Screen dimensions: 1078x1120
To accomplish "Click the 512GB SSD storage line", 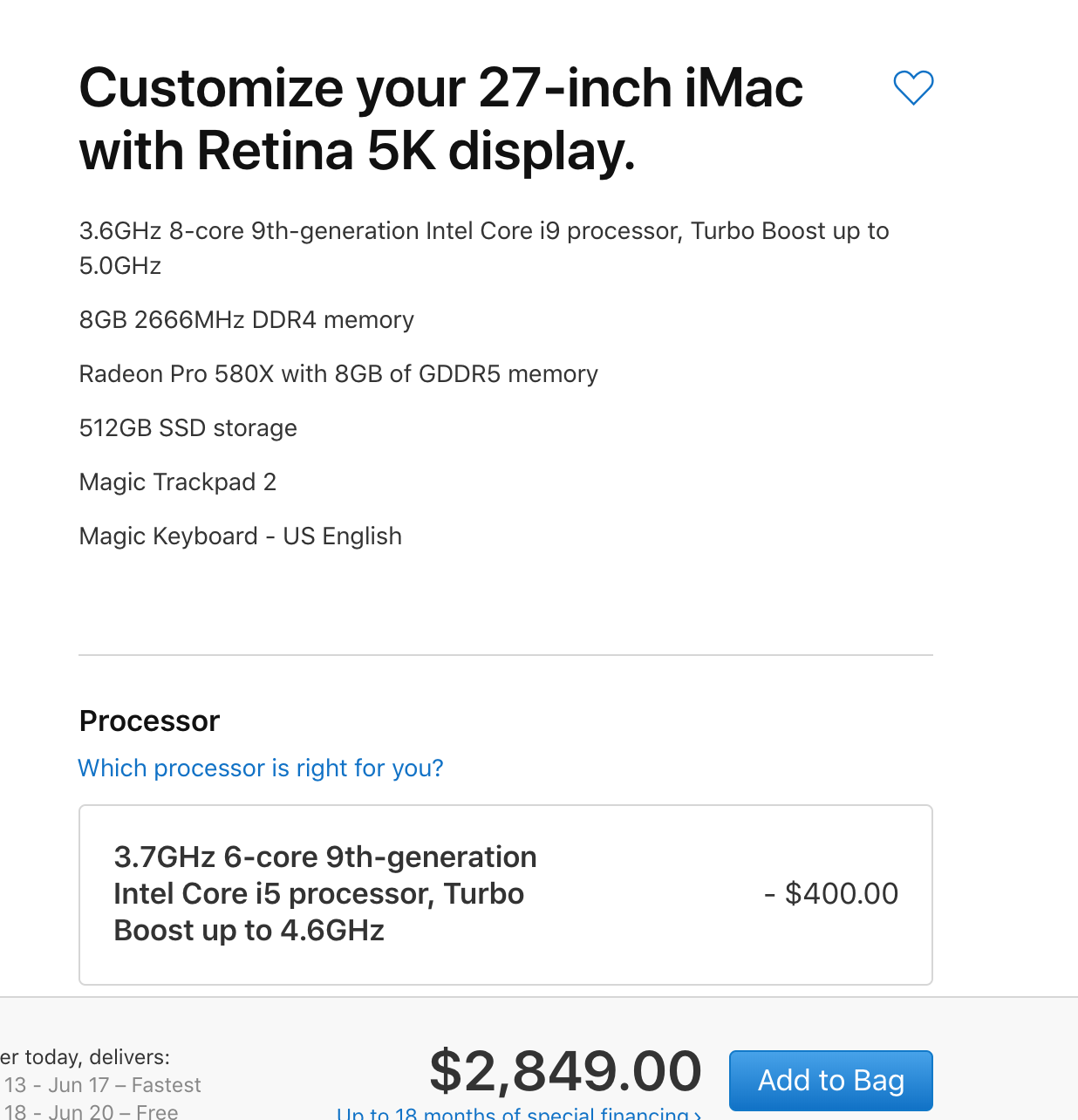I will click(x=188, y=428).
